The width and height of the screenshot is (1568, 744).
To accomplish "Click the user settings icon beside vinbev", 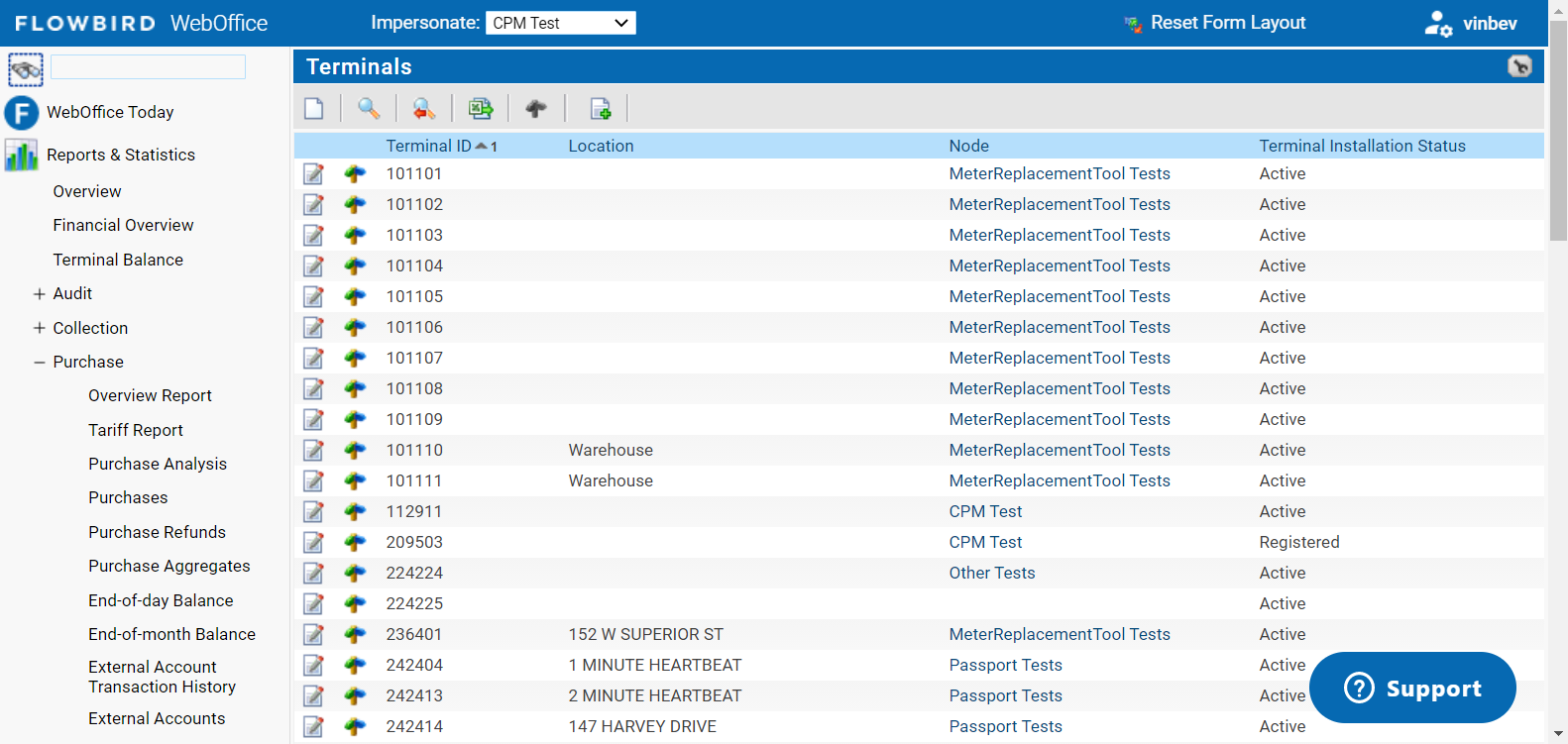I will tap(1438, 23).
